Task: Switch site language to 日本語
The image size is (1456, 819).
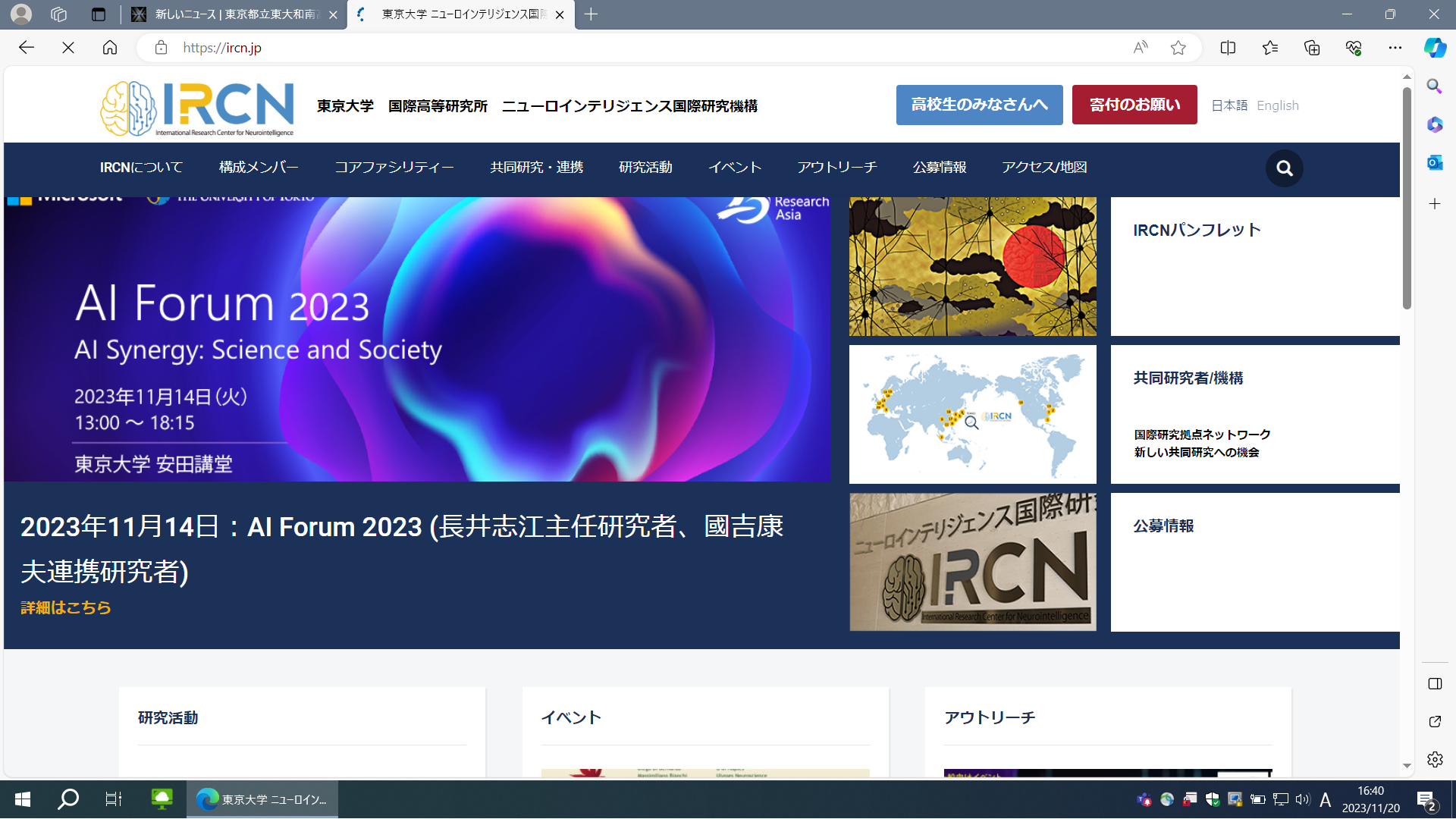Action: coord(1229,105)
